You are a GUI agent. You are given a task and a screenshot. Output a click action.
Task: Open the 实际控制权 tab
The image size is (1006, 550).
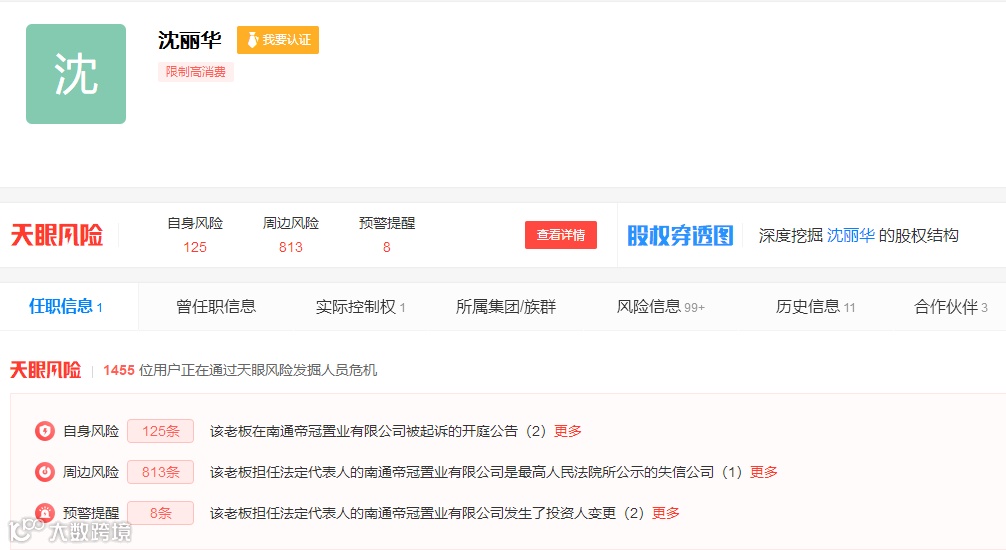(x=361, y=307)
